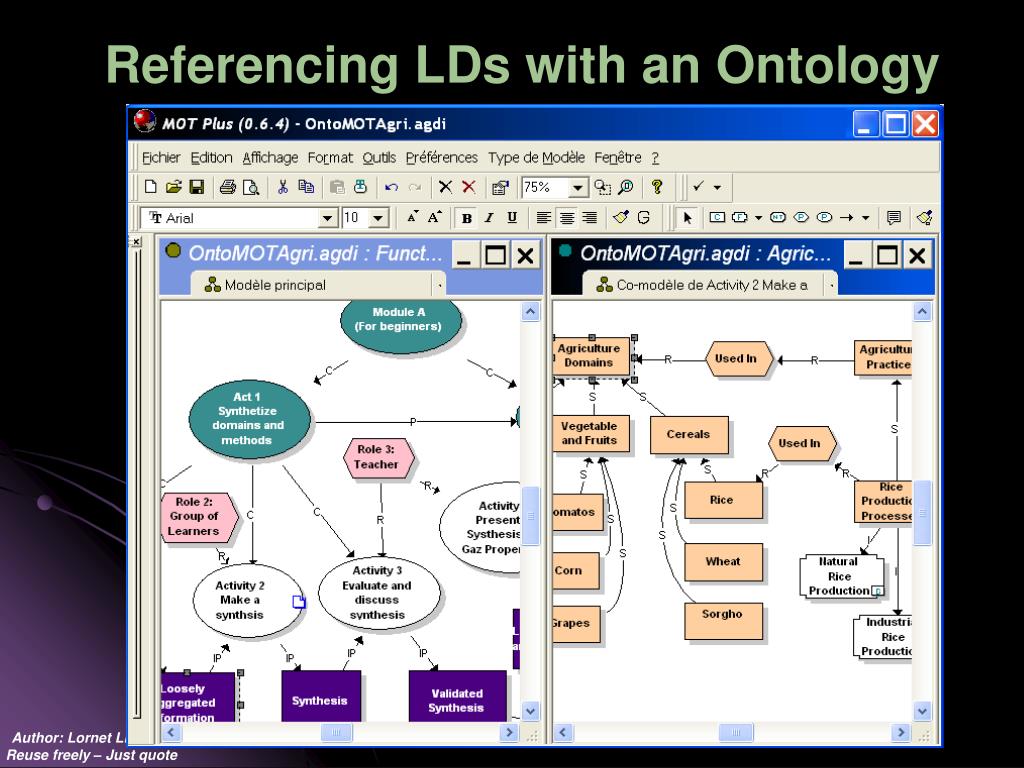Increase font size with the large A icon

435,217
